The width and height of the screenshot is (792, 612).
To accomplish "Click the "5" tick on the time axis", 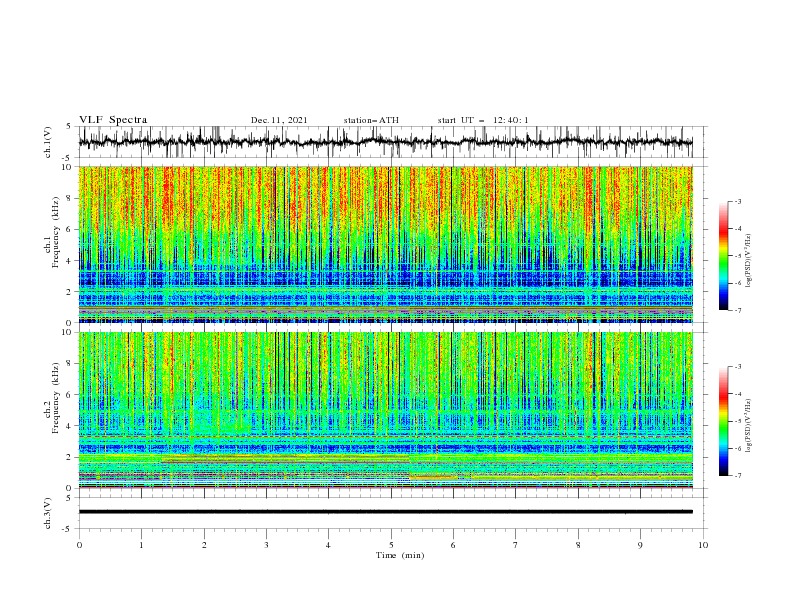I will pyautogui.click(x=391, y=545).
